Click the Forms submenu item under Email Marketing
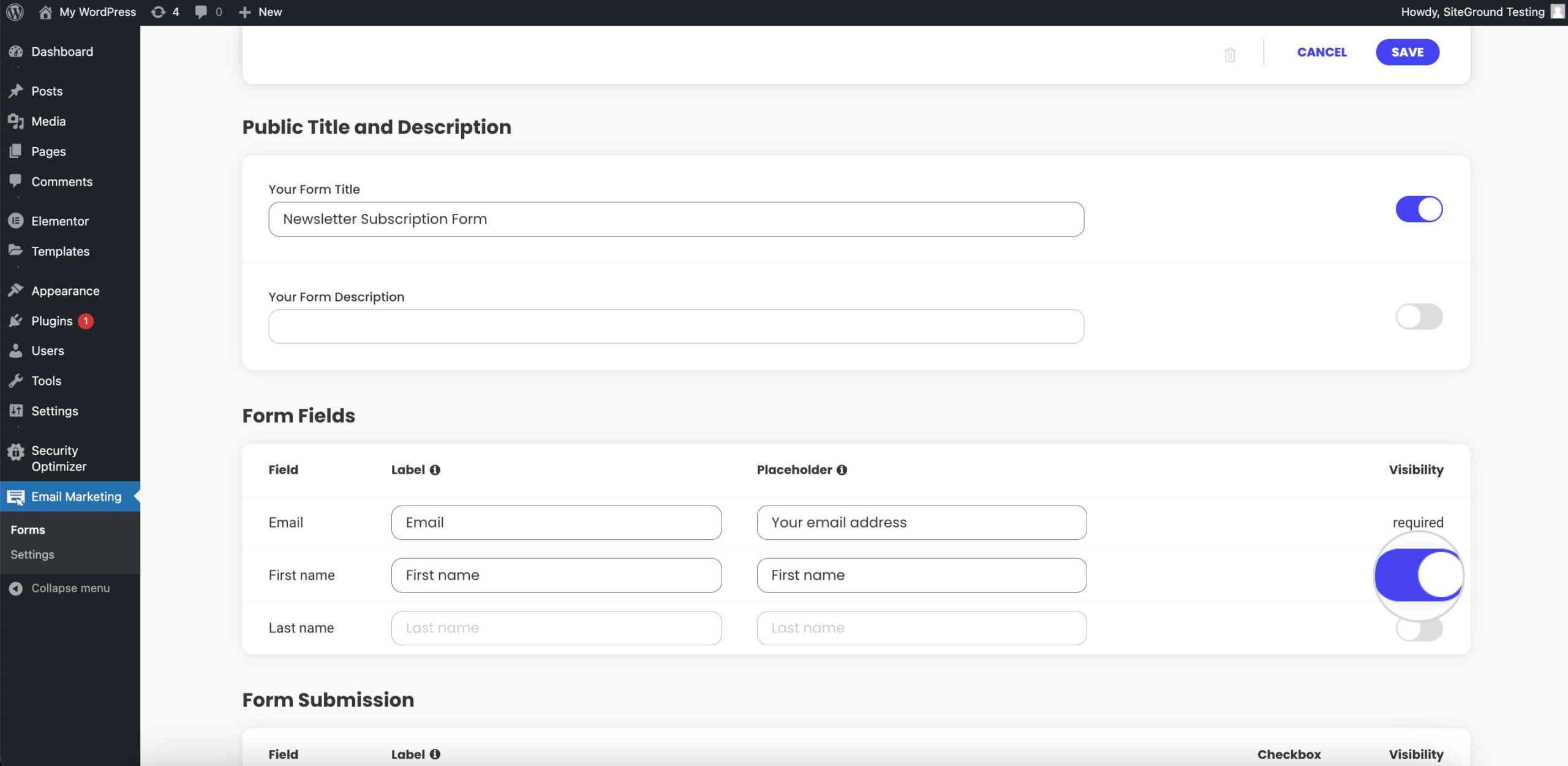This screenshot has height=766, width=1568. tap(27, 529)
